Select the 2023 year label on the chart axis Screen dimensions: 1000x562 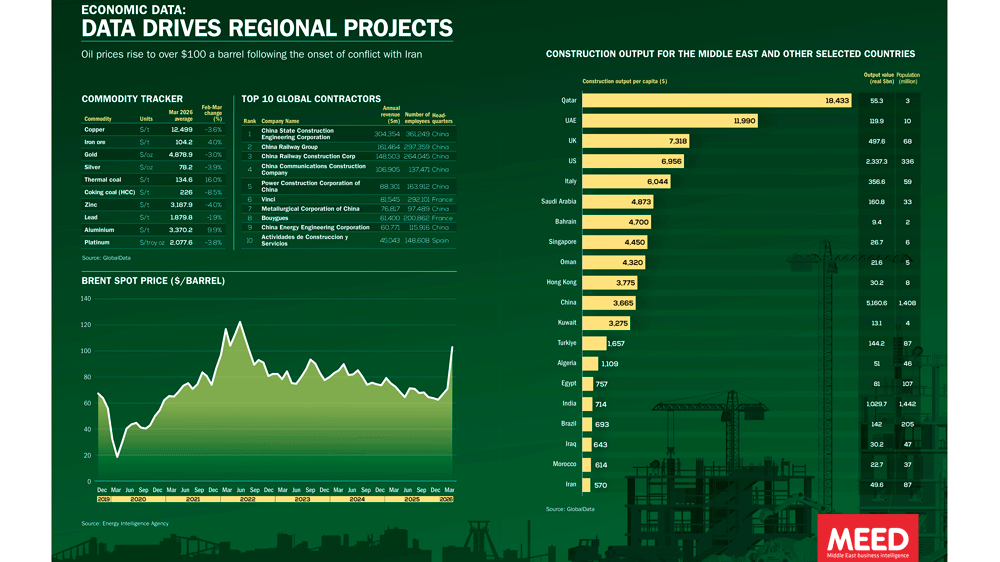pos(303,498)
